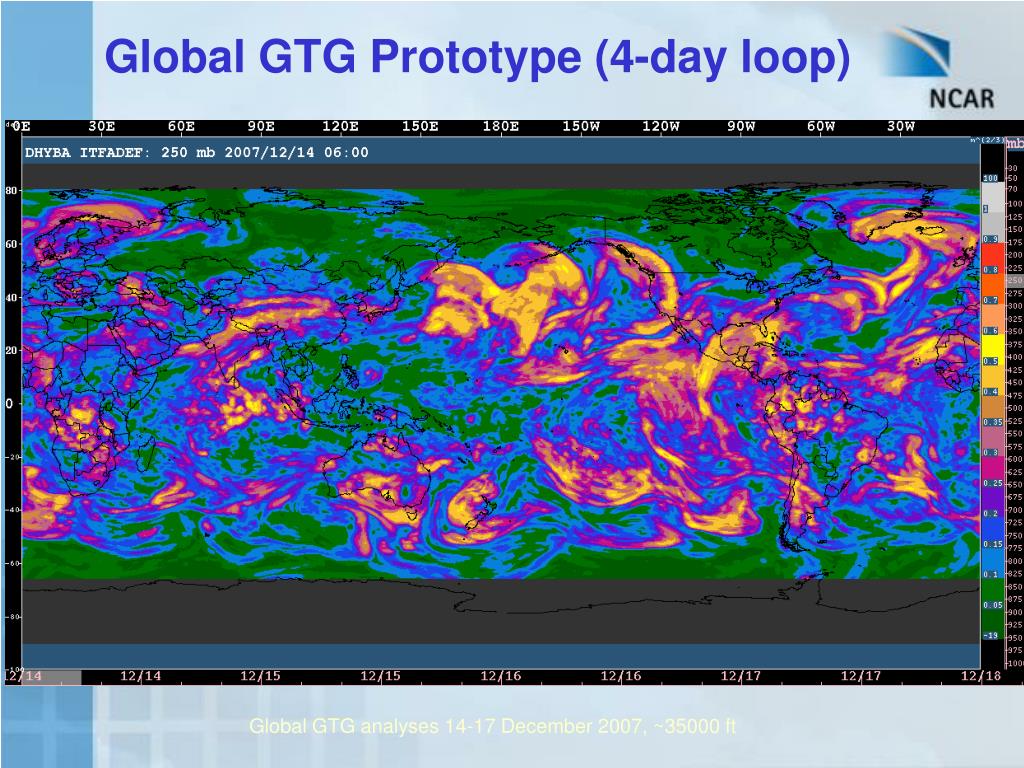Click the 60E longitude label
The height and width of the screenshot is (768, 1024).
(x=182, y=126)
